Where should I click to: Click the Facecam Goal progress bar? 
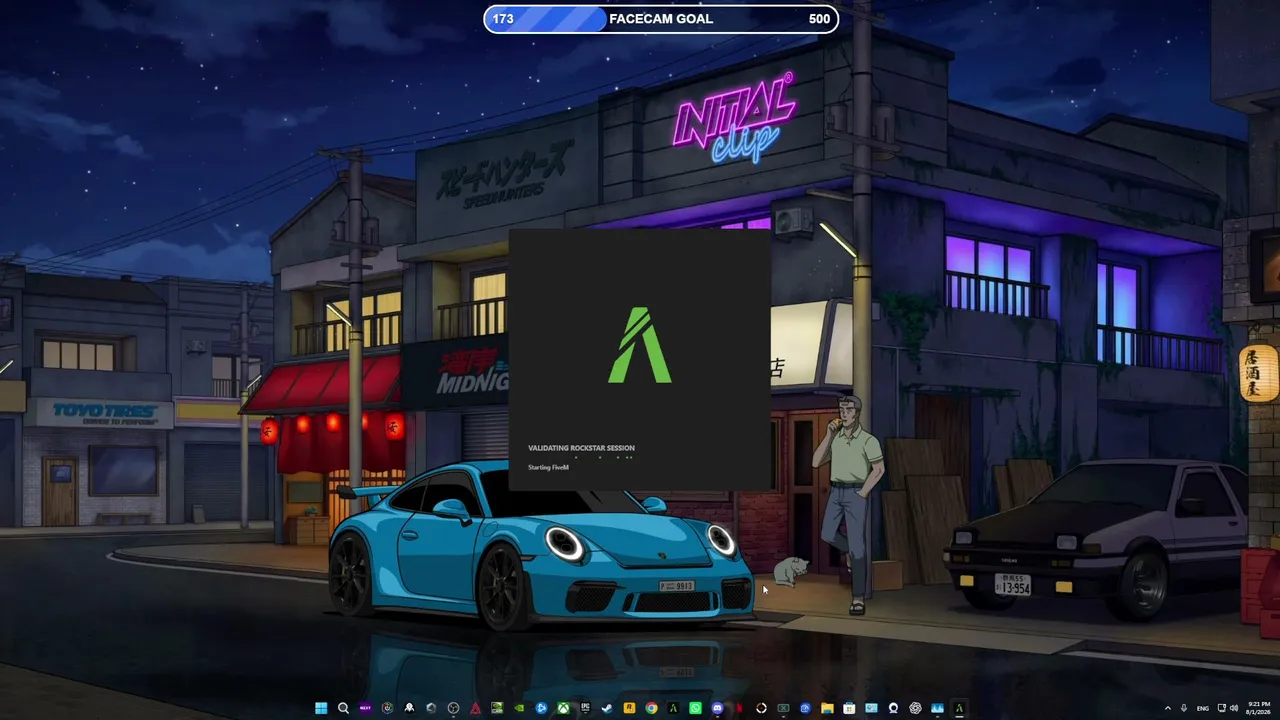click(661, 19)
